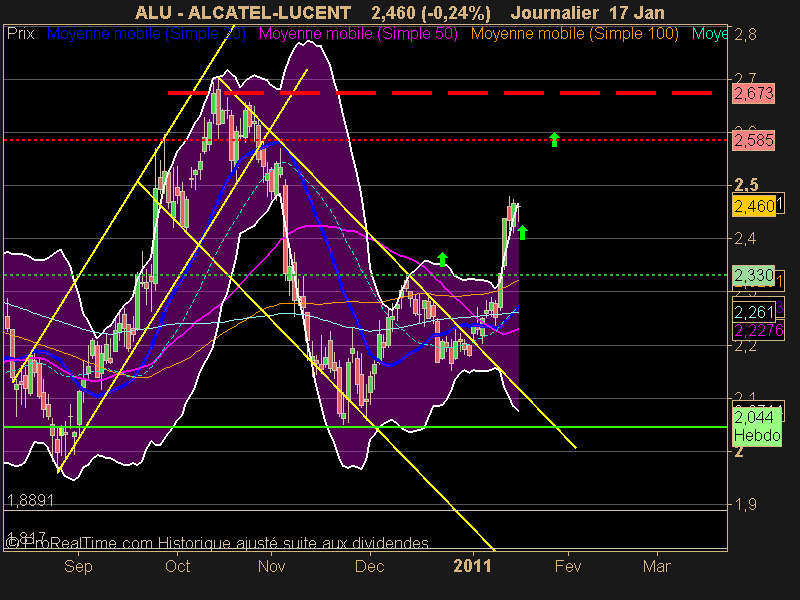This screenshot has height=600, width=800.
Task: Click the 'Journalier' timeframe label
Action: pyautogui.click(x=555, y=12)
